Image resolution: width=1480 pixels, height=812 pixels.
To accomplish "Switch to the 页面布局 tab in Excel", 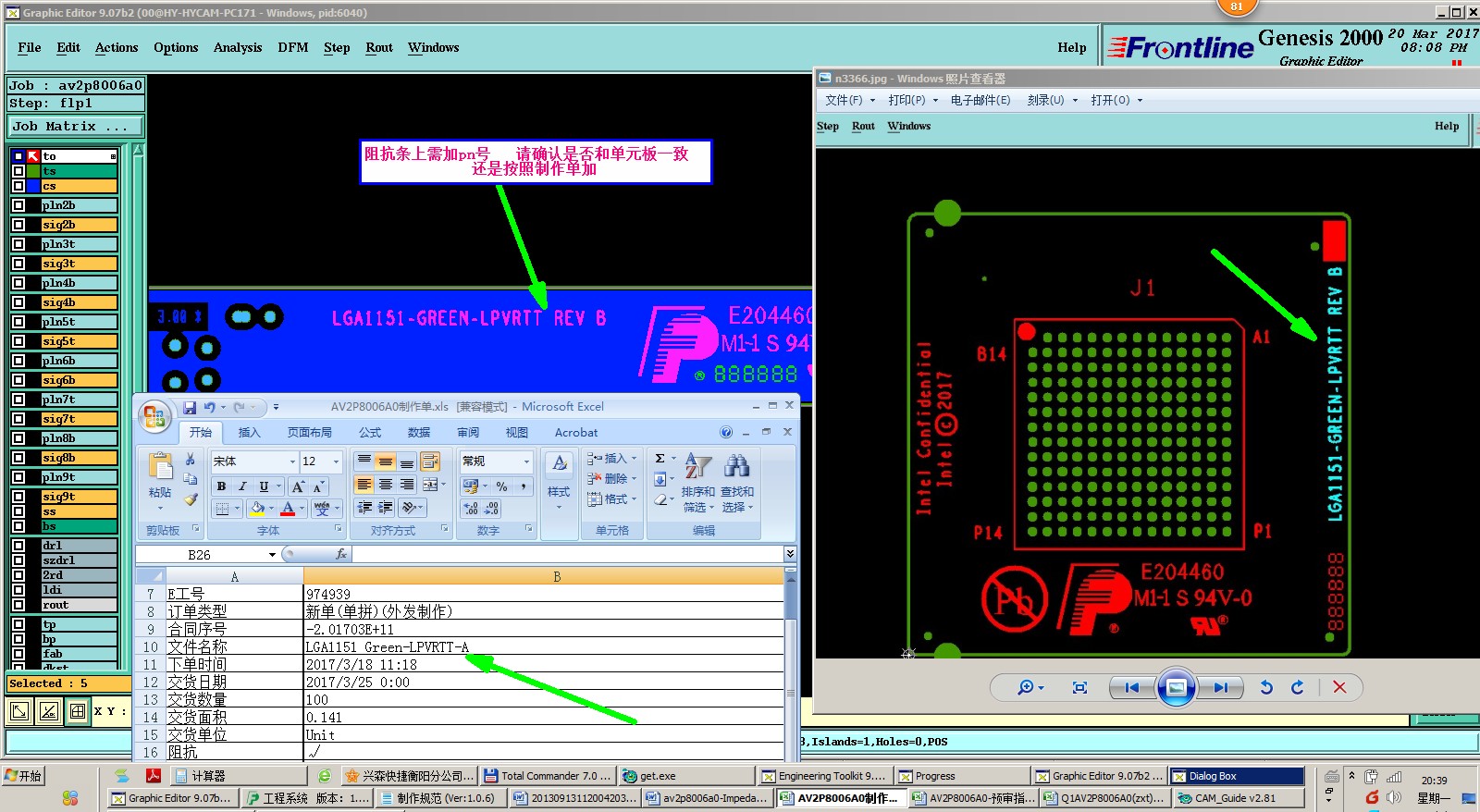I will (x=309, y=432).
